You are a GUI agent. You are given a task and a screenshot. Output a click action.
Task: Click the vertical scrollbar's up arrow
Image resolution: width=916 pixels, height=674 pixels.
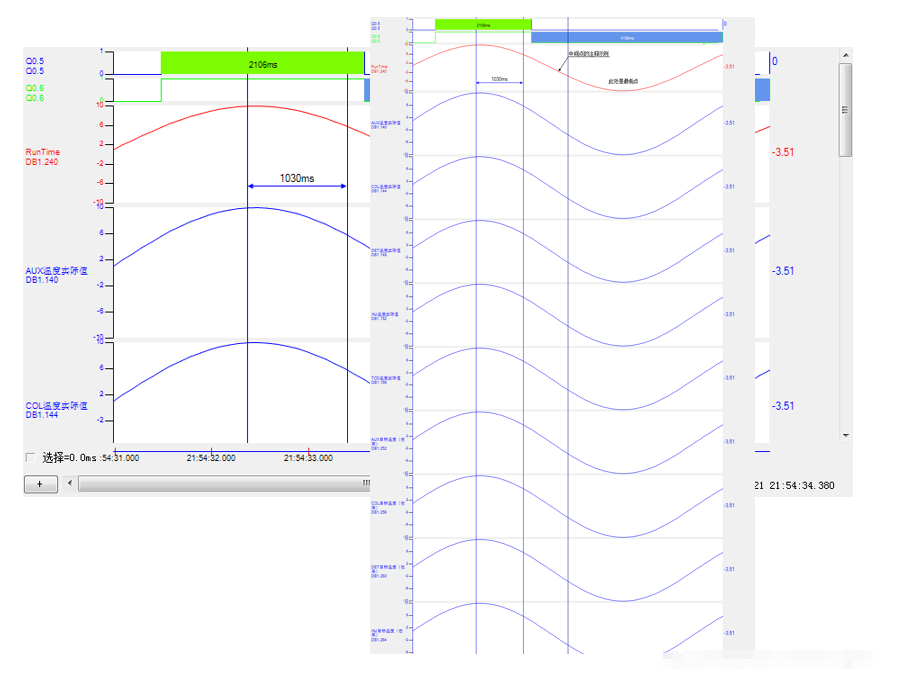(845, 55)
